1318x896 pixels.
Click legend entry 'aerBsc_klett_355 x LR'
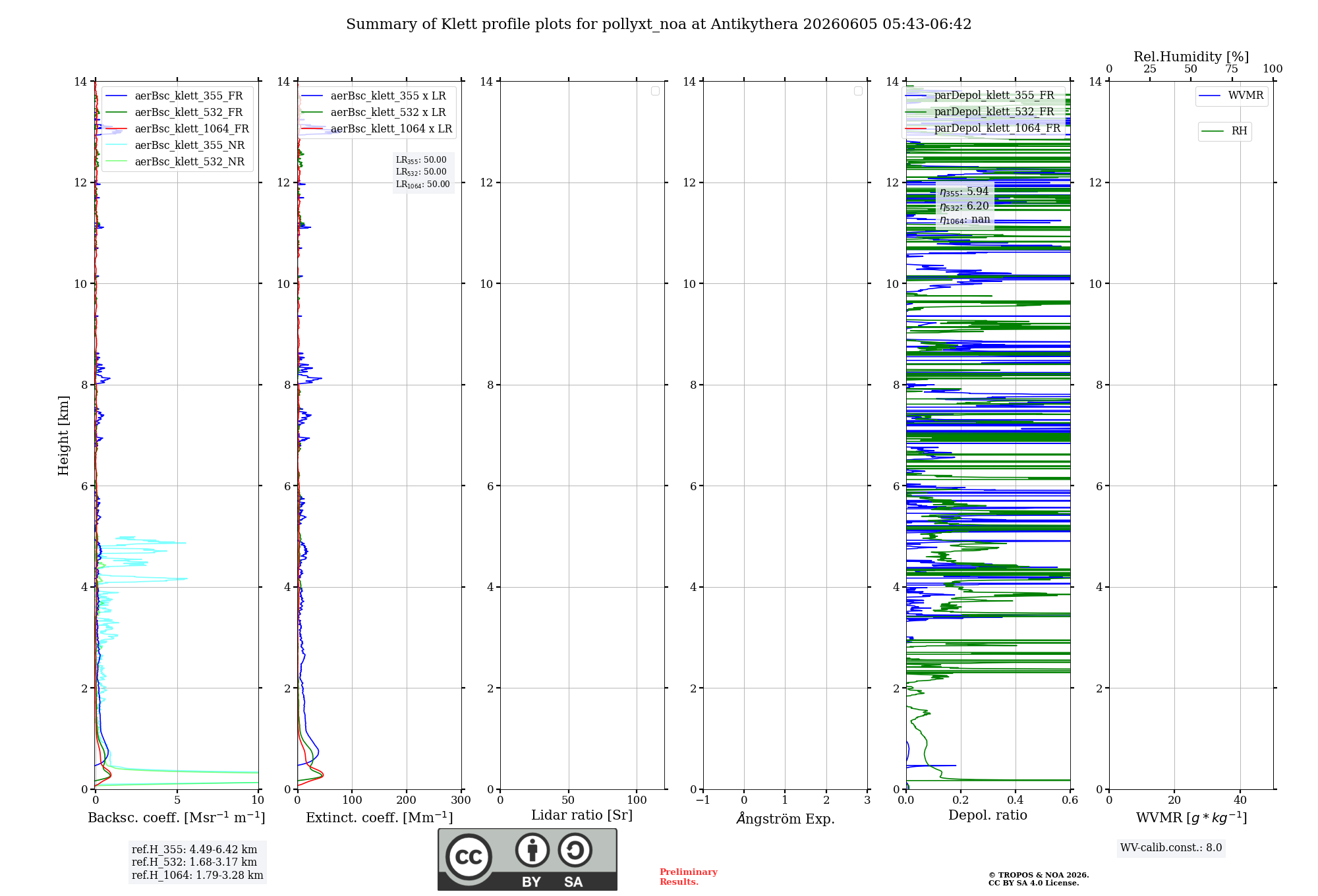(388, 96)
